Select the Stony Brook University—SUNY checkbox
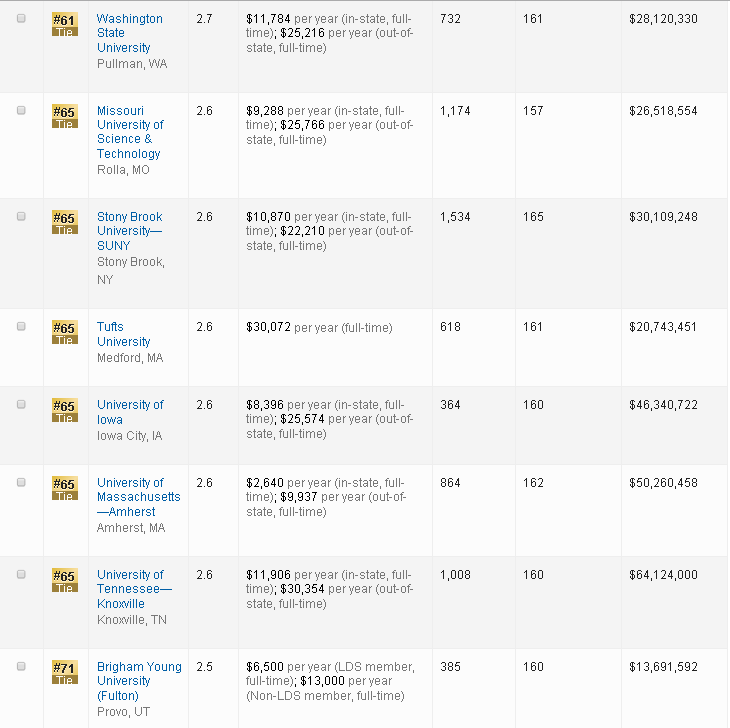 [x=21, y=217]
